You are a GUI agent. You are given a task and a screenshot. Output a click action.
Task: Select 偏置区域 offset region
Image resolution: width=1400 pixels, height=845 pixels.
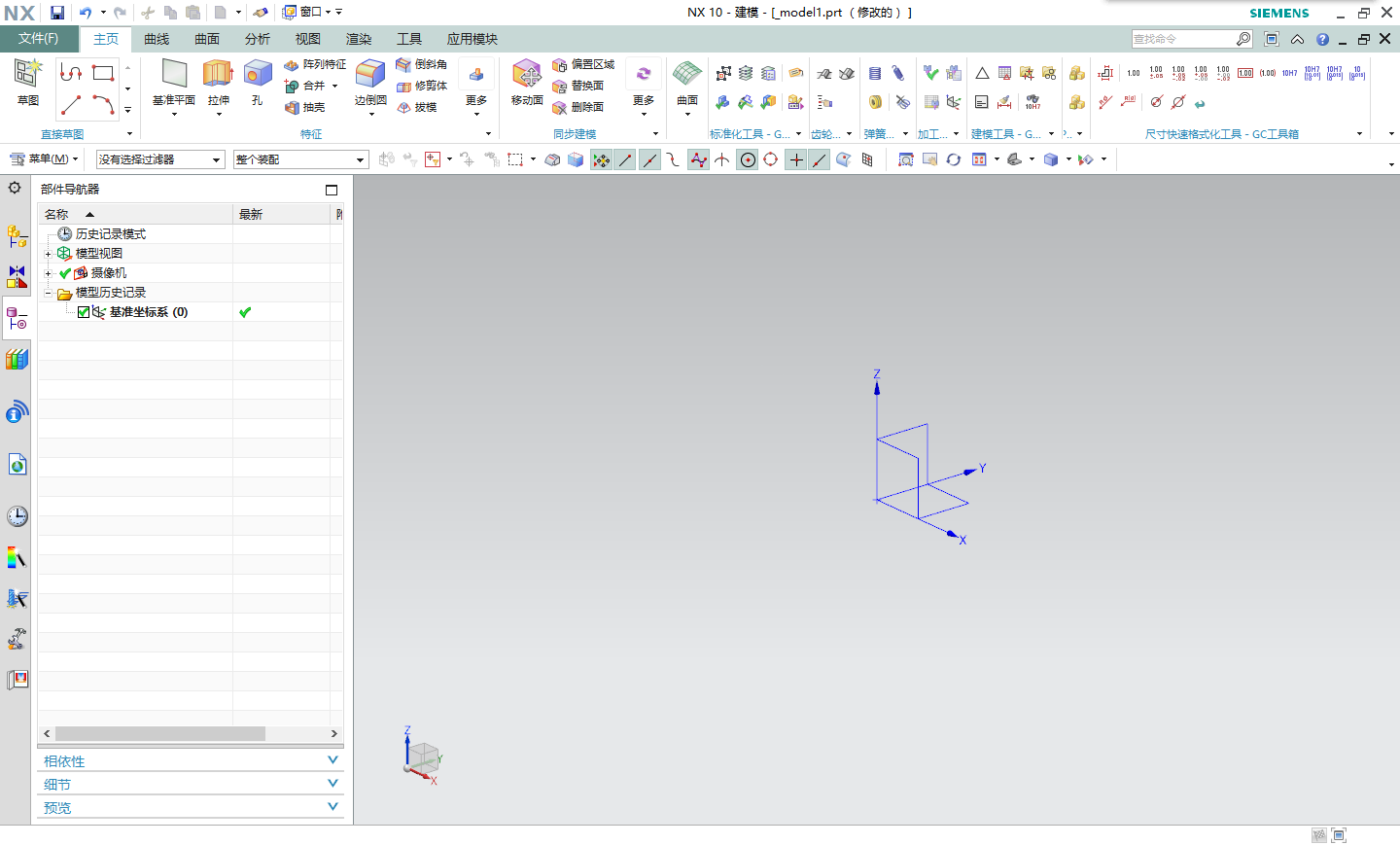[583, 64]
